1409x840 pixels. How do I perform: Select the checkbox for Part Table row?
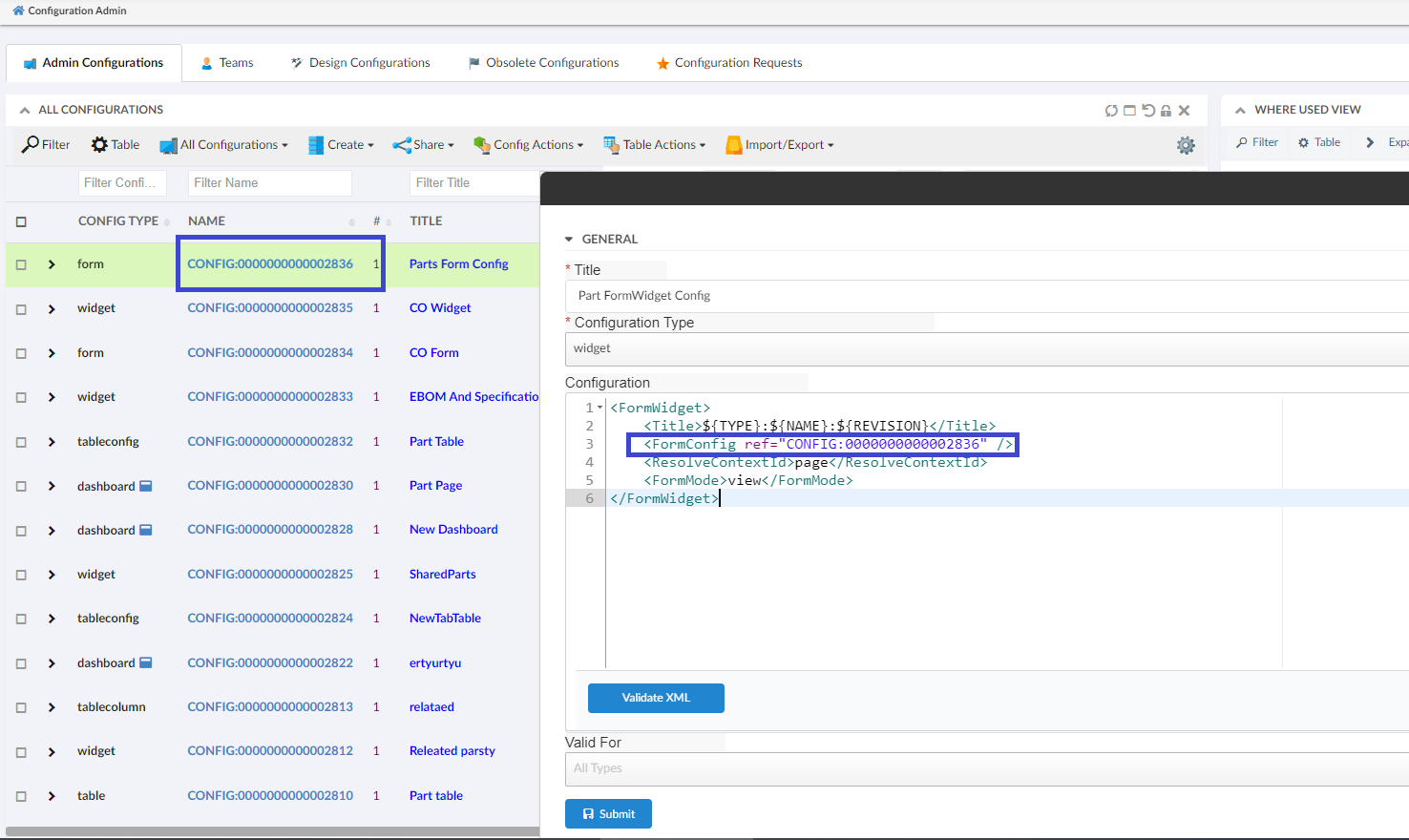click(21, 442)
